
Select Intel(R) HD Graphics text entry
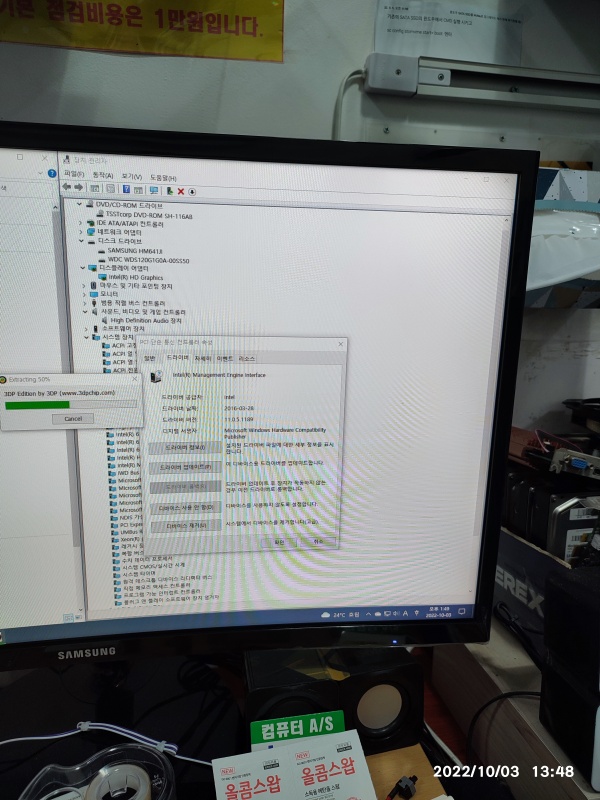136,278
